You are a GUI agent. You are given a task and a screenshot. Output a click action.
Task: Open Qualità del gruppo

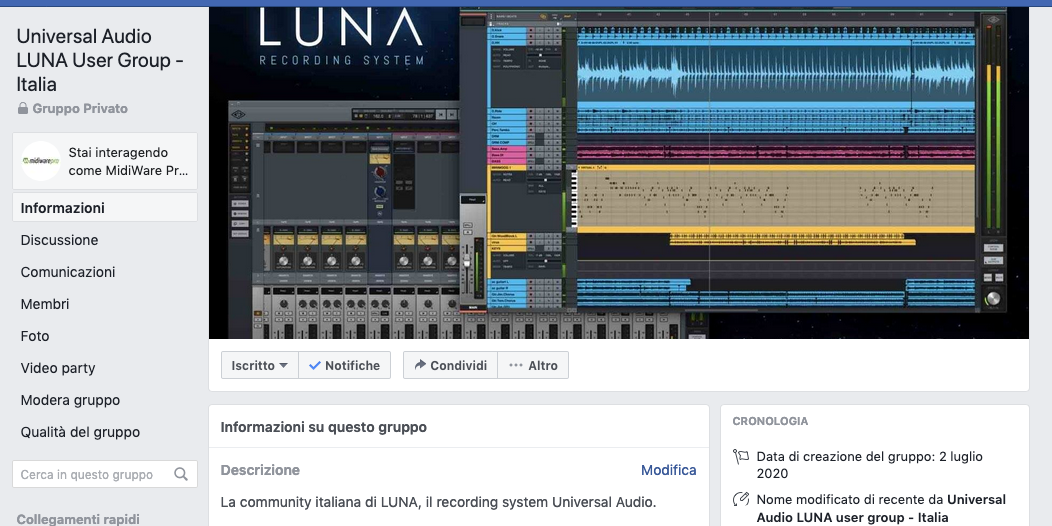[x=80, y=432]
